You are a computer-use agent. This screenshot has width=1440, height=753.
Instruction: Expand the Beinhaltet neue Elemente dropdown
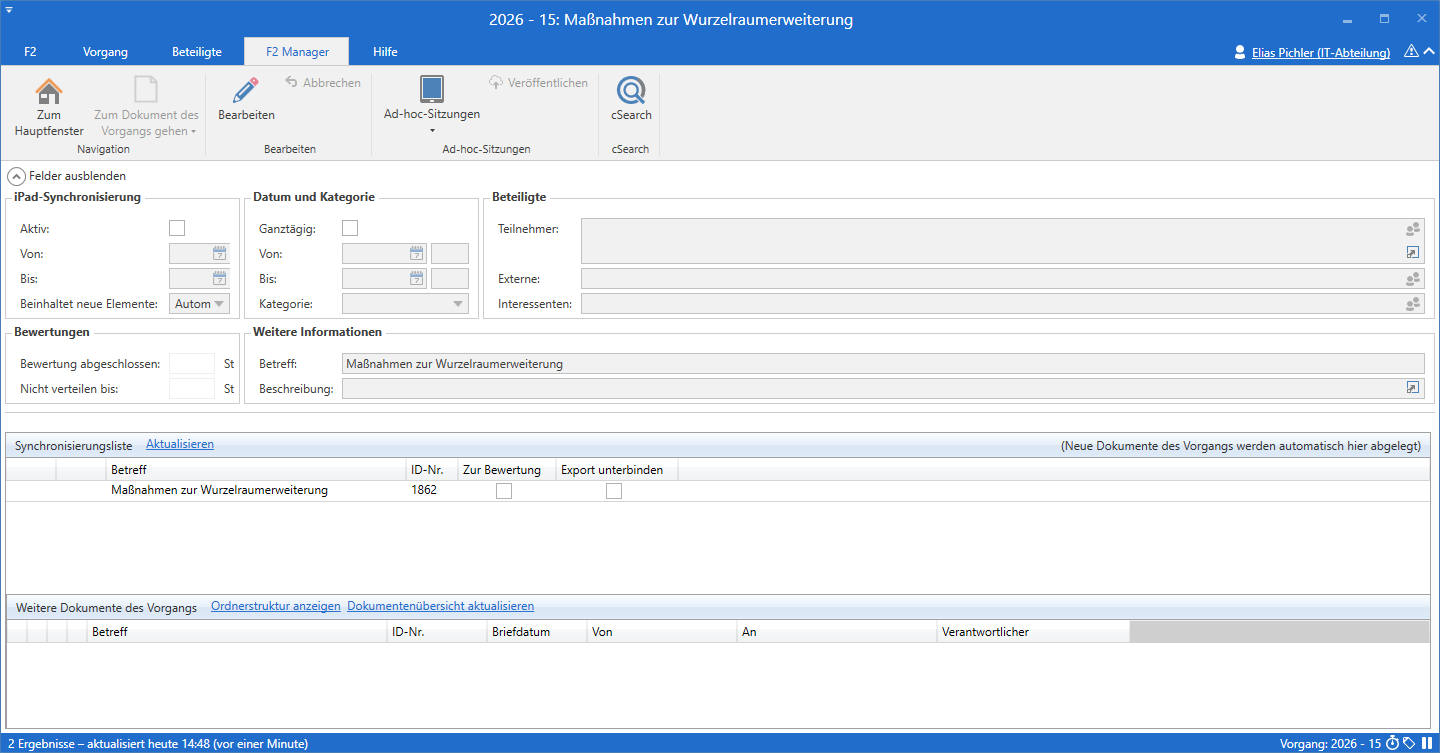click(199, 304)
